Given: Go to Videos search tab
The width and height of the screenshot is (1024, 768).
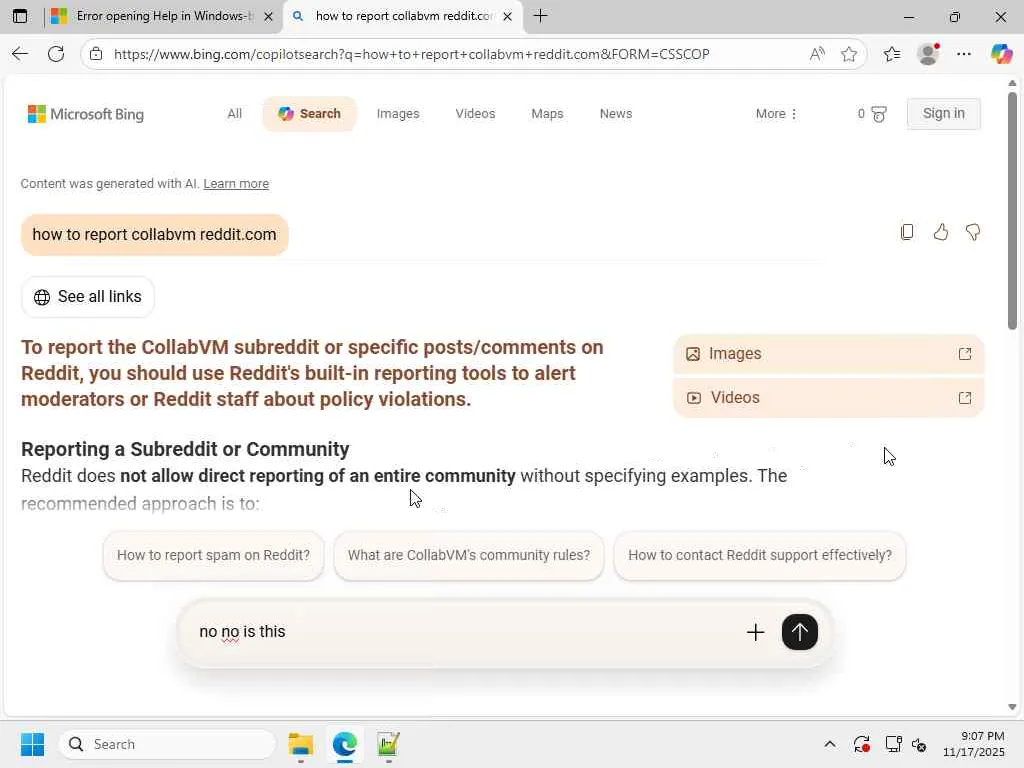Looking at the screenshot, I should [475, 114].
